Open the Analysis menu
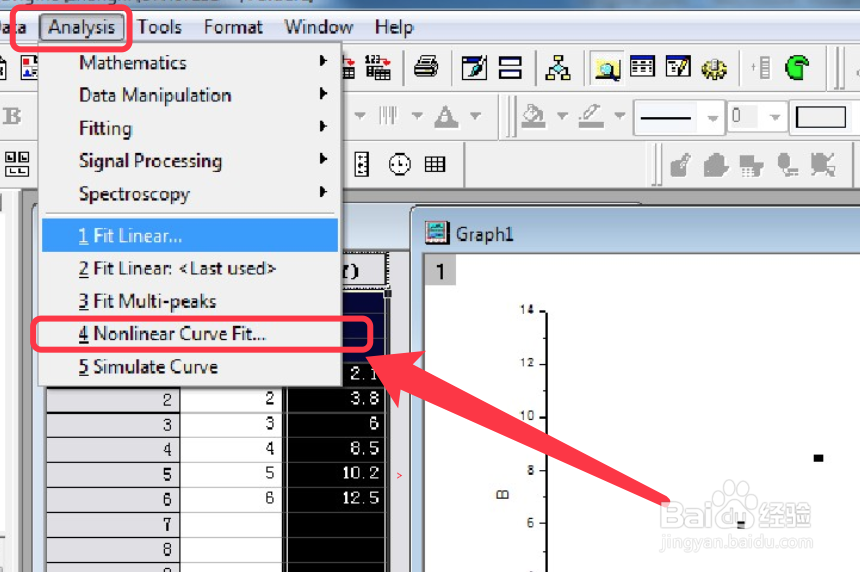The width and height of the screenshot is (860, 572). 81,27
